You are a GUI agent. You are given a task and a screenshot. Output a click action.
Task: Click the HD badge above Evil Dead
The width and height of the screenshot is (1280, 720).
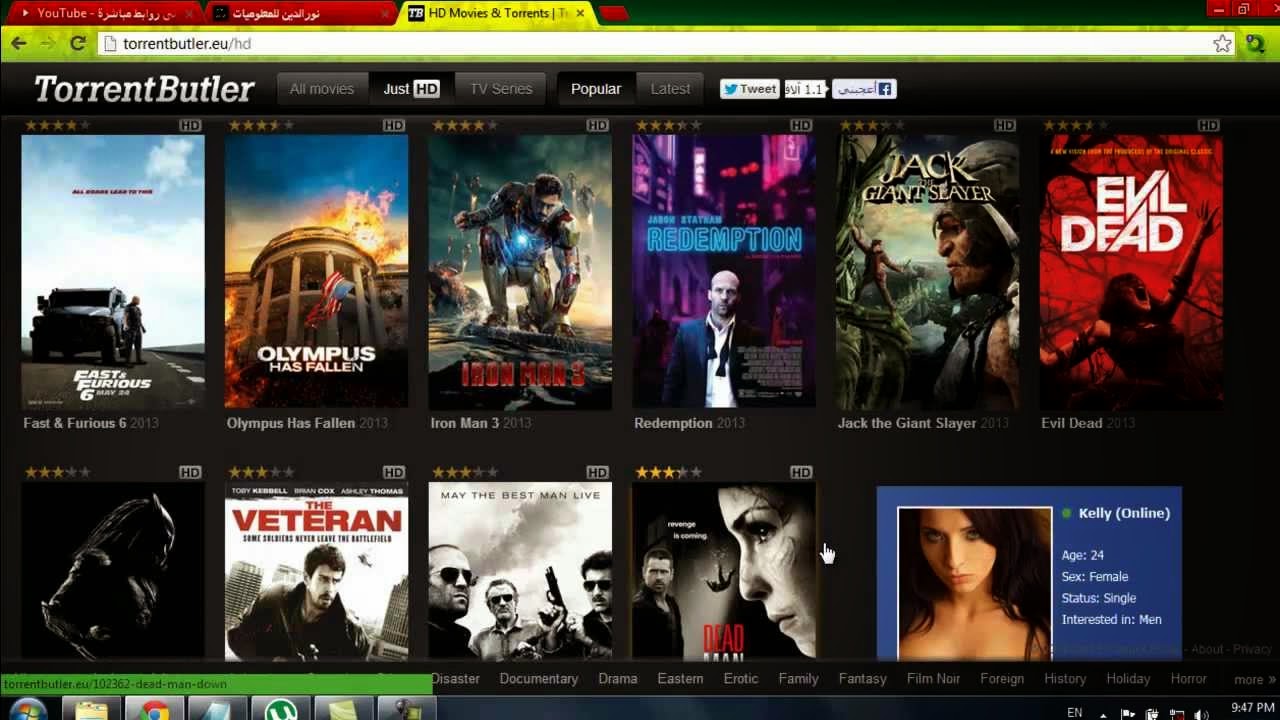[x=1209, y=125]
